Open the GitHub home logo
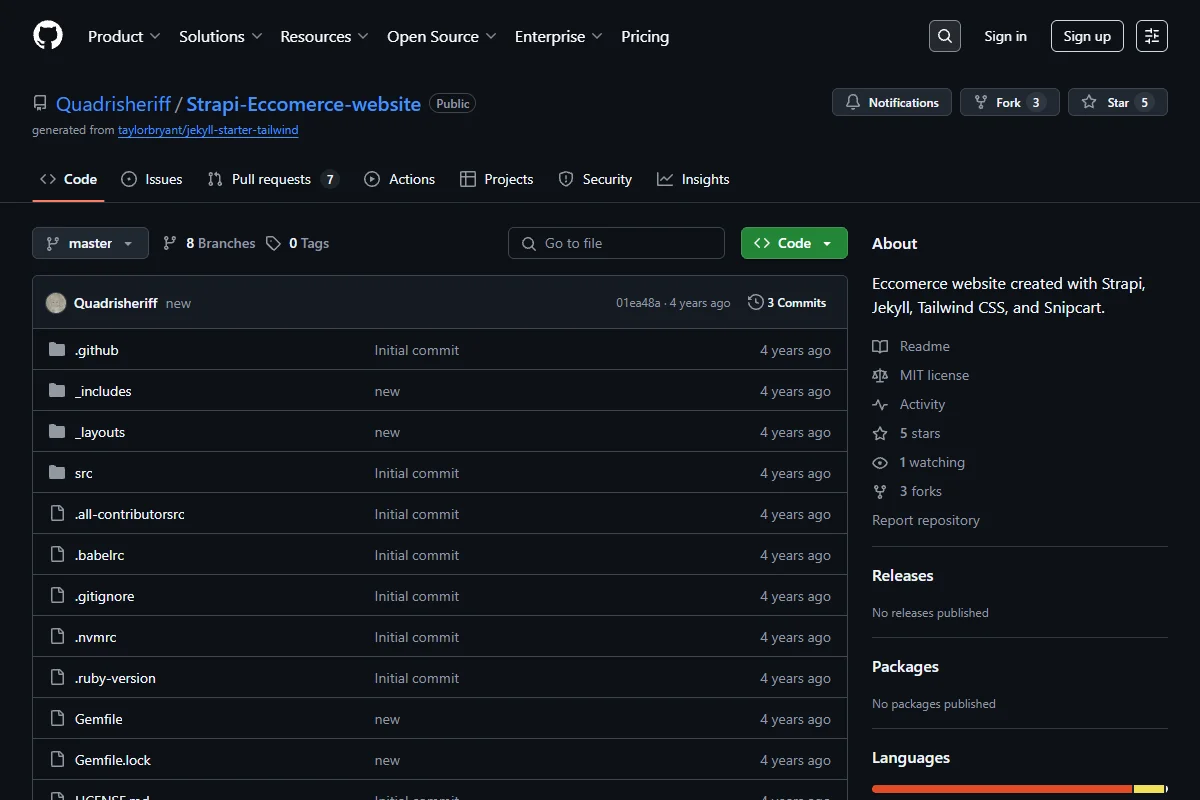Image resolution: width=1200 pixels, height=800 pixels. [x=48, y=36]
